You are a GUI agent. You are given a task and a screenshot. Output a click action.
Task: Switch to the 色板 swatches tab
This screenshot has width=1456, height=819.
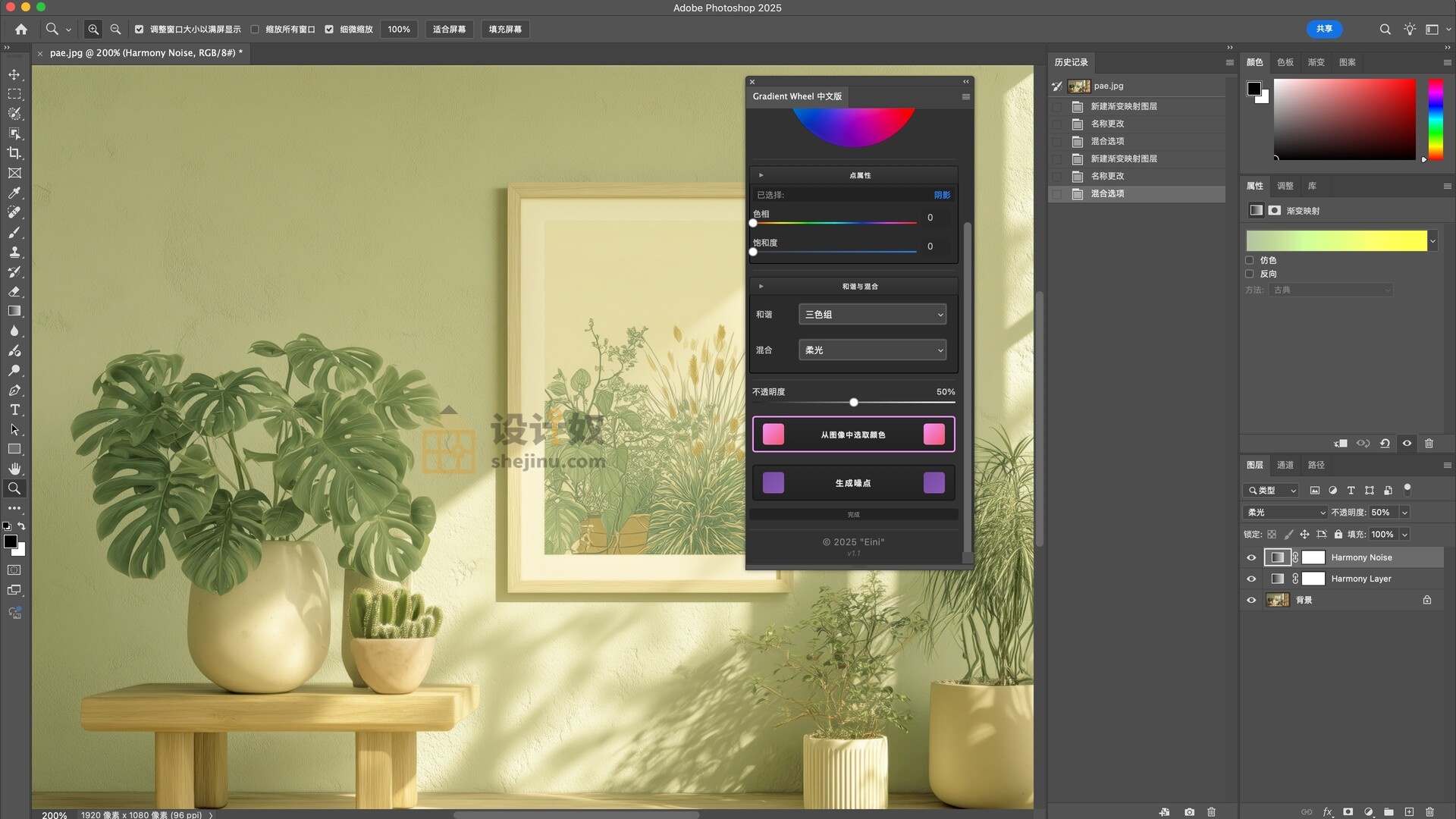click(x=1285, y=62)
